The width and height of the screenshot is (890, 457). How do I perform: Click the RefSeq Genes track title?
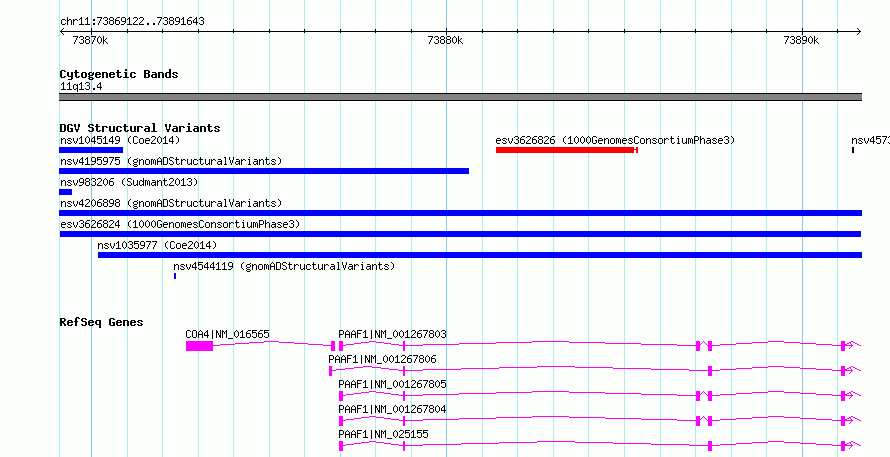pos(102,322)
